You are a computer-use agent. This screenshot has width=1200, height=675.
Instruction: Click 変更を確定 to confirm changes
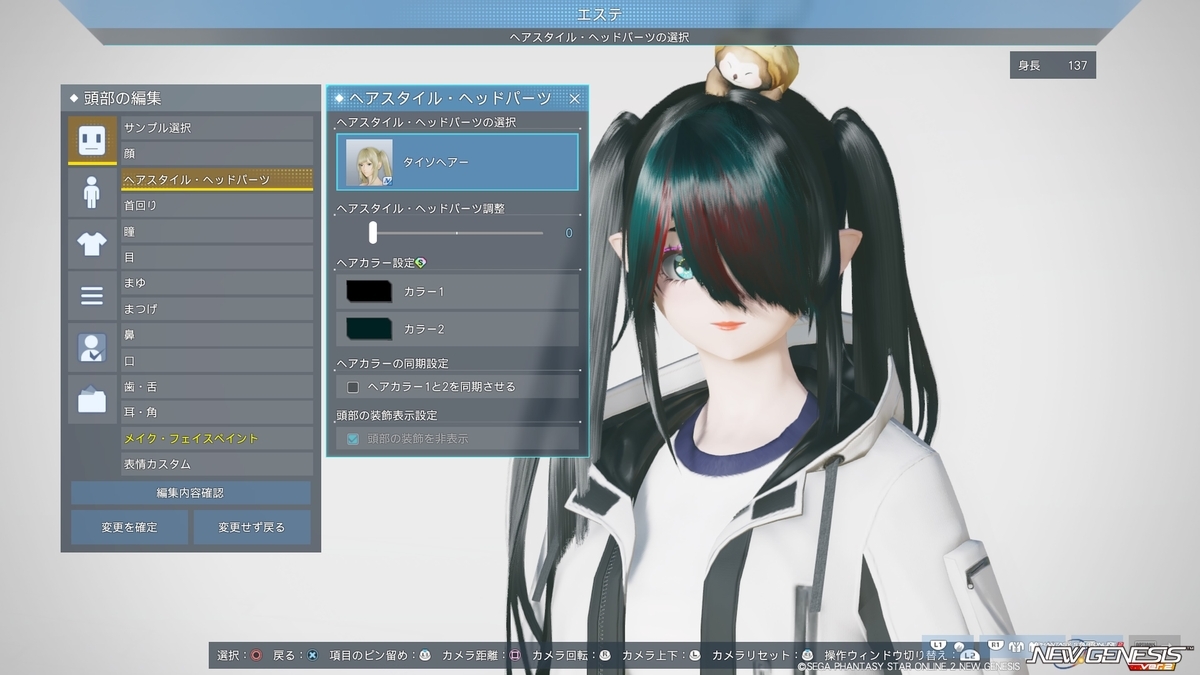point(129,527)
